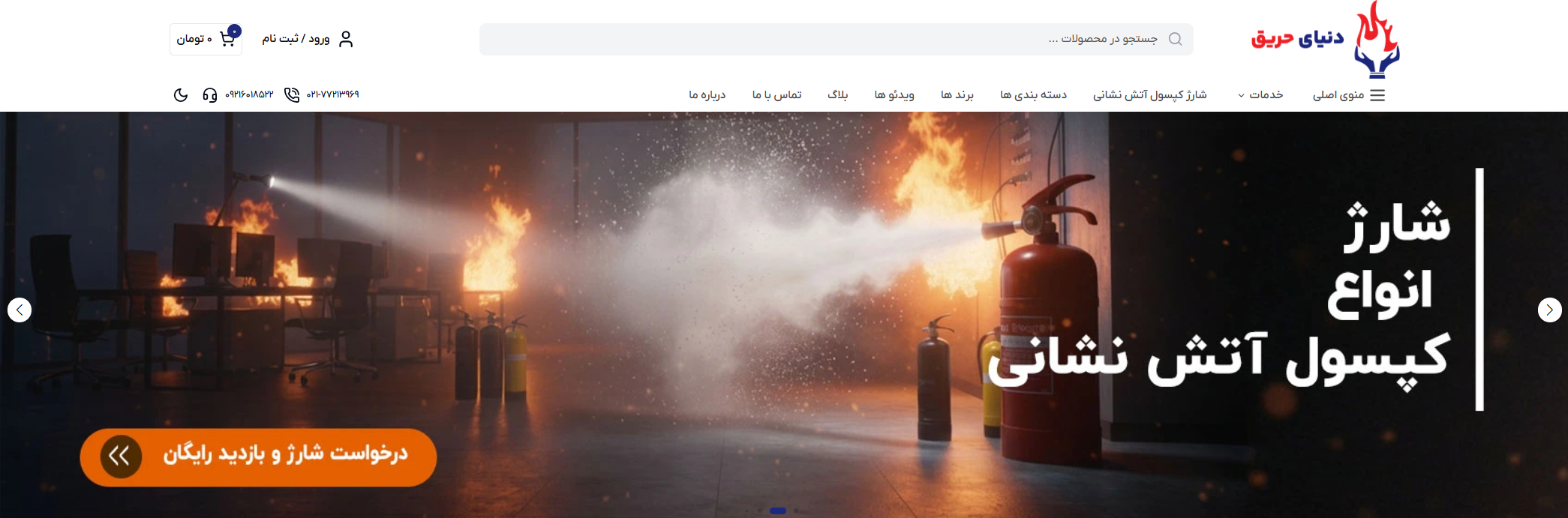Go to previous slide with left arrow
Screen dimensions: 1568x518
(20, 310)
